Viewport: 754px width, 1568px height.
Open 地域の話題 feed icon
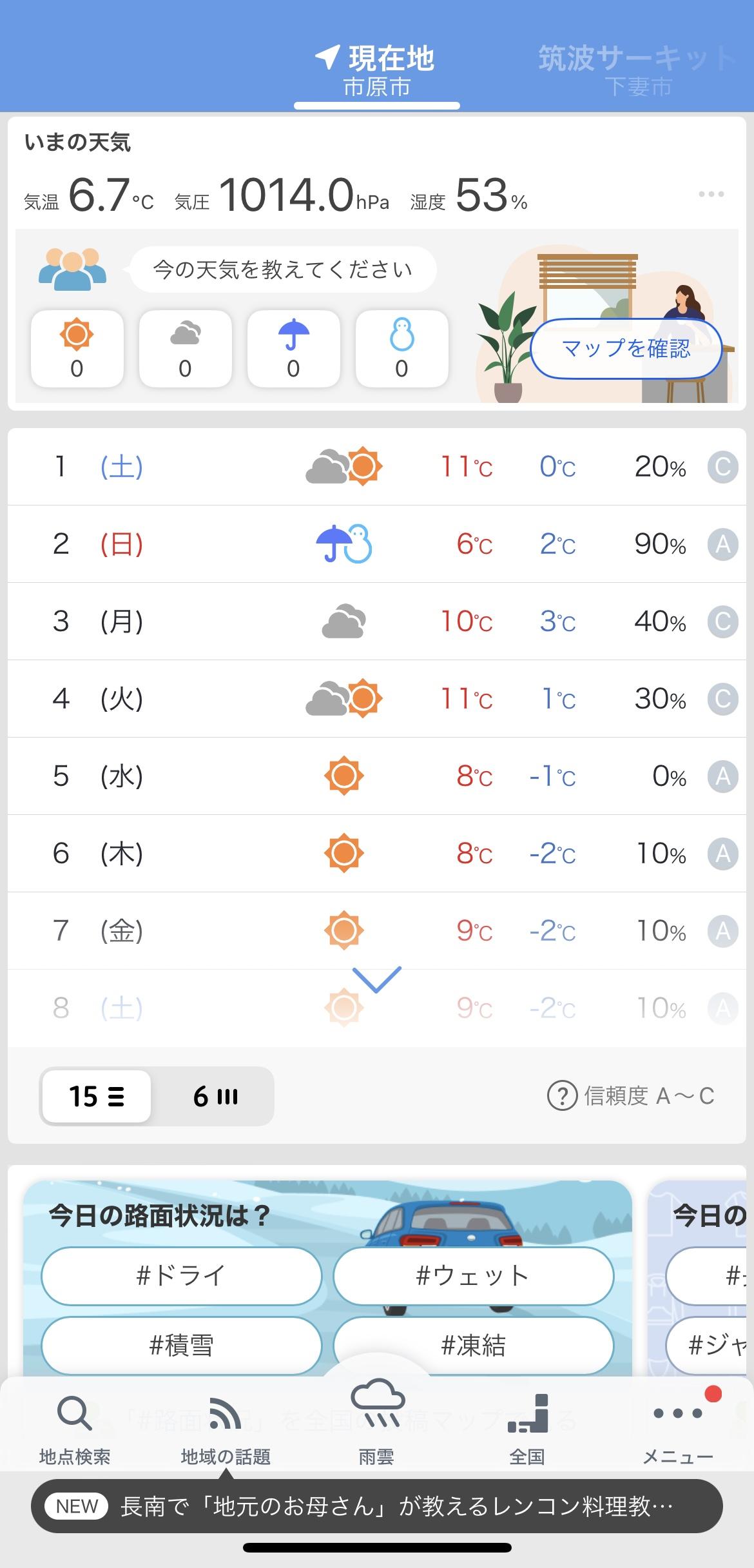[226, 1426]
